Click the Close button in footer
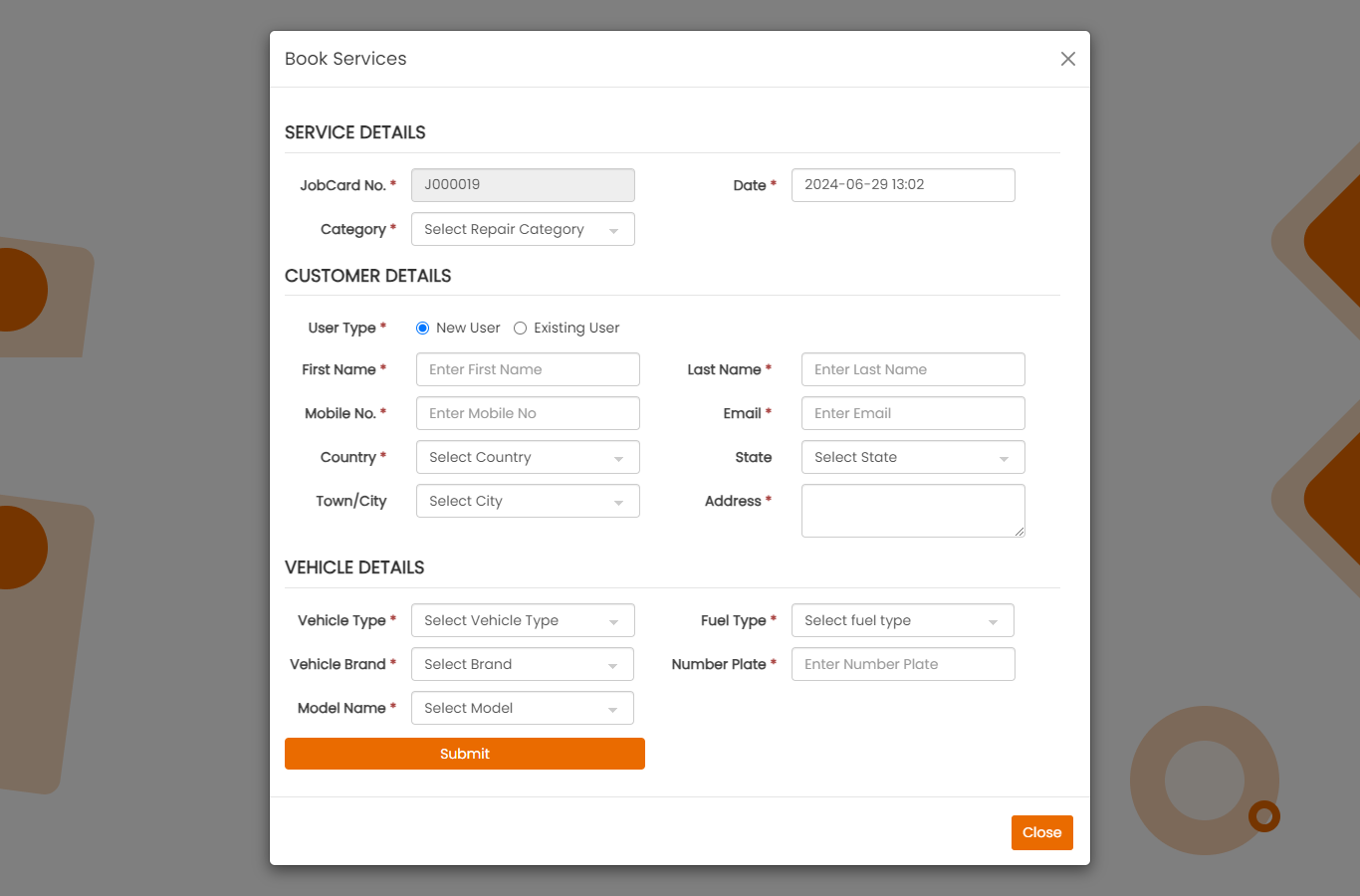This screenshot has width=1360, height=896. point(1041,832)
